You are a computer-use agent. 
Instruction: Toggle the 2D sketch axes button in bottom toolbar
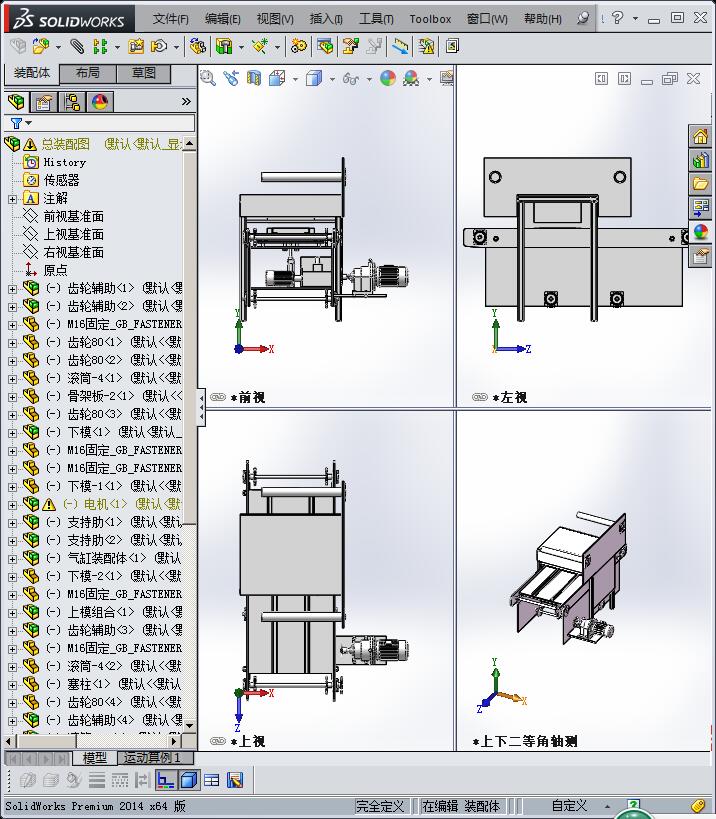[x=166, y=780]
